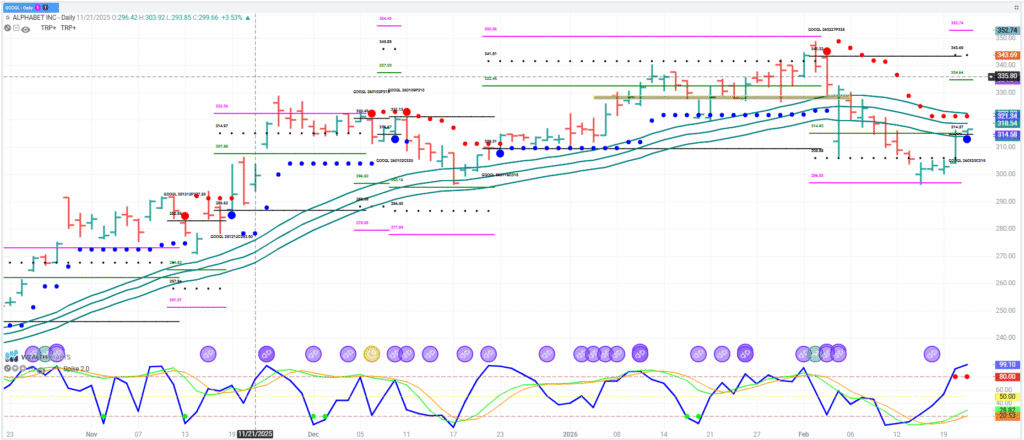
Task: Select the 352.74 price tag on axis
Action: click(1004, 30)
